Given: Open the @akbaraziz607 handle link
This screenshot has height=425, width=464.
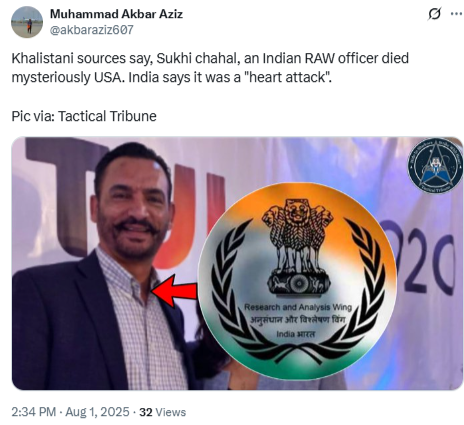Looking at the screenshot, I should 92,30.
